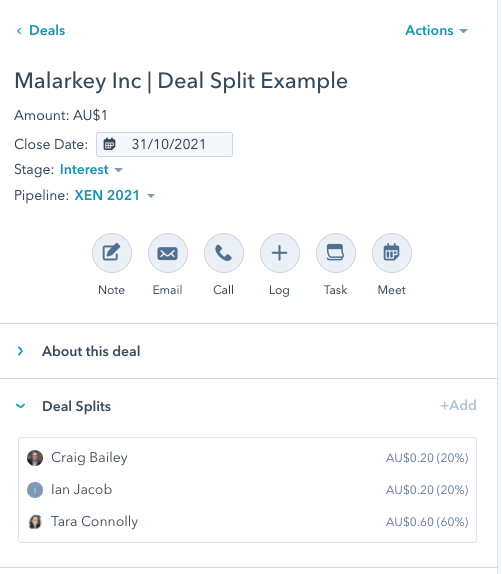
Task: Click Tara Connolly's avatar photo
Action: click(x=35, y=522)
